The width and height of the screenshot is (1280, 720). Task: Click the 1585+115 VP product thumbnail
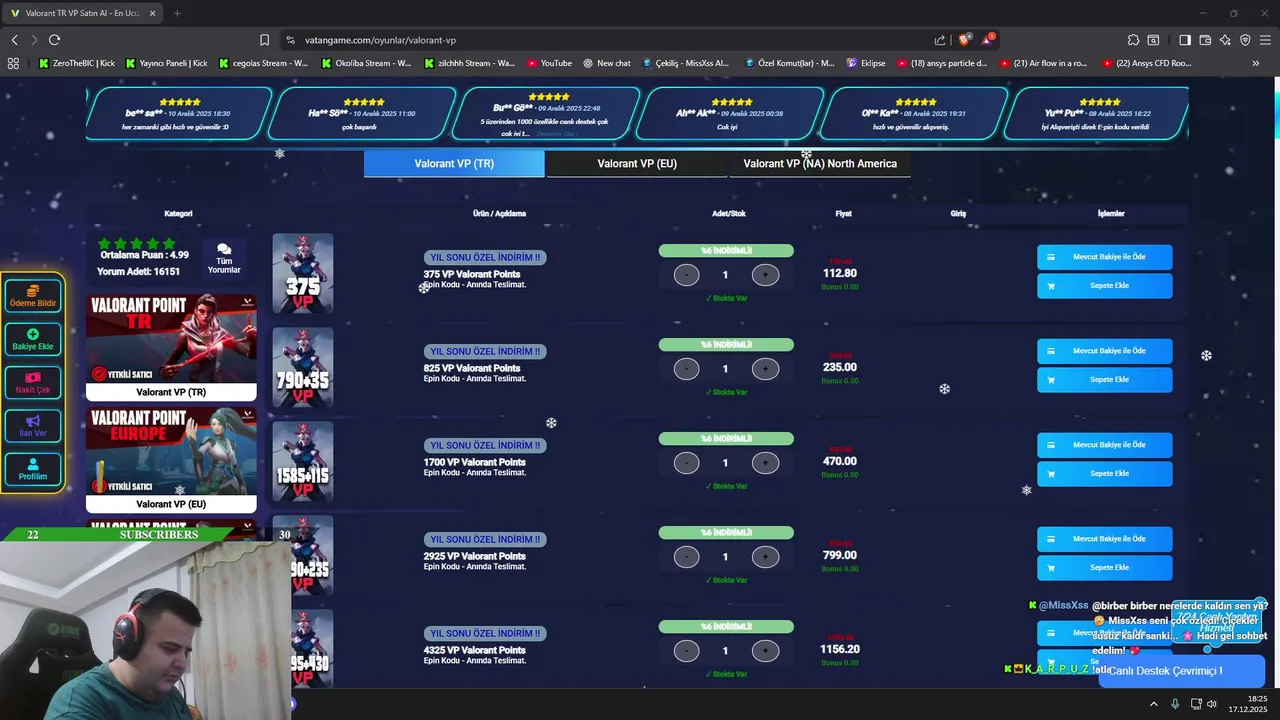(x=303, y=461)
